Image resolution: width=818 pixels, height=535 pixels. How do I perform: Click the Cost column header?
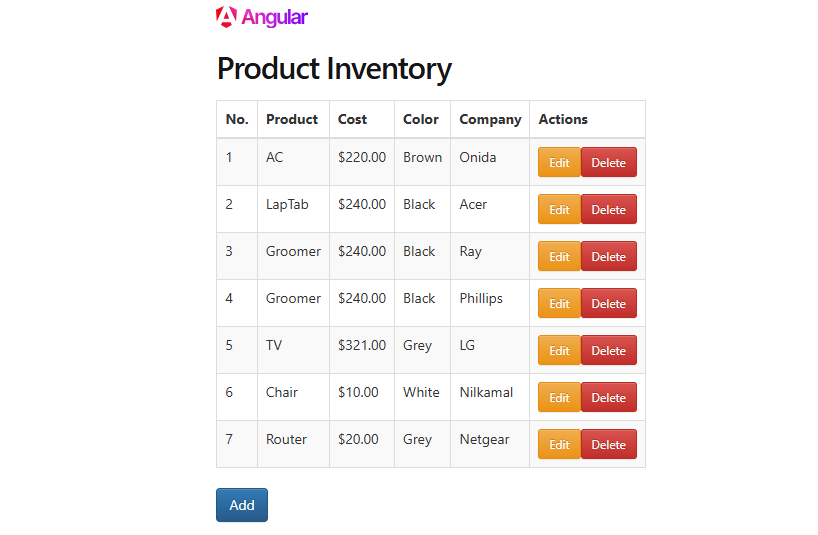pyautogui.click(x=352, y=119)
